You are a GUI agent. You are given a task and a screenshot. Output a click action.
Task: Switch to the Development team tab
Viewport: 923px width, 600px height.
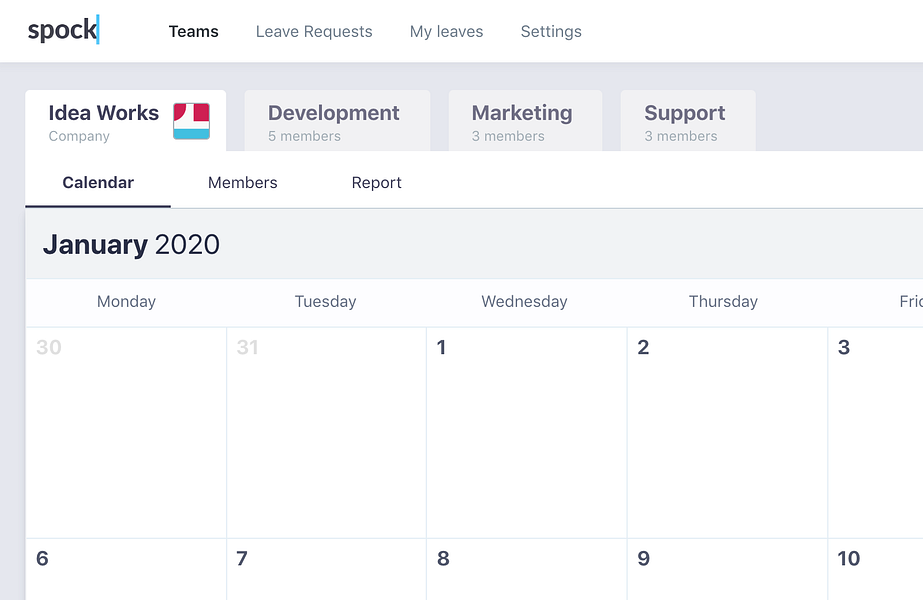click(337, 121)
